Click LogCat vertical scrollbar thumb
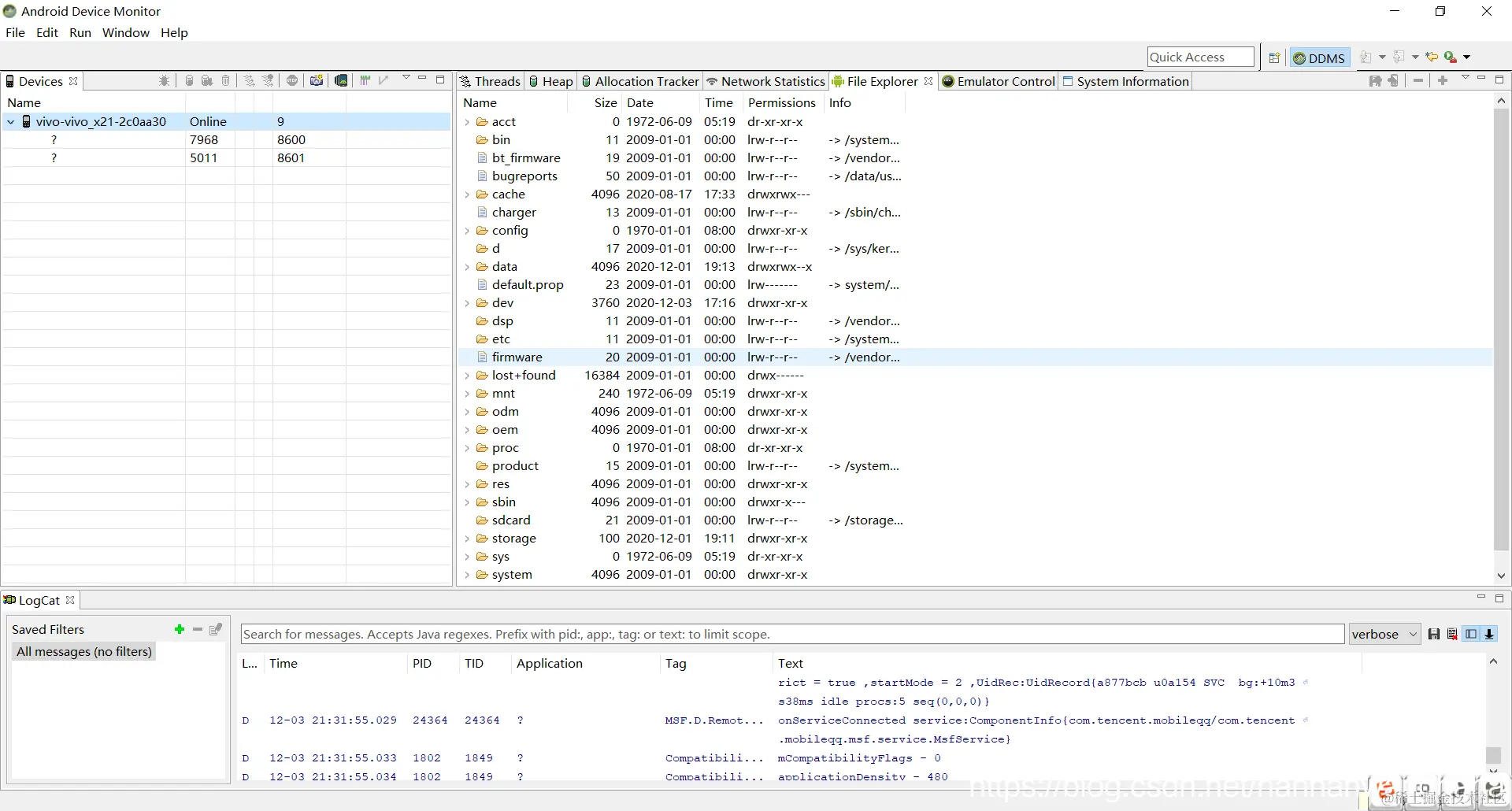1512x811 pixels. (x=1493, y=755)
